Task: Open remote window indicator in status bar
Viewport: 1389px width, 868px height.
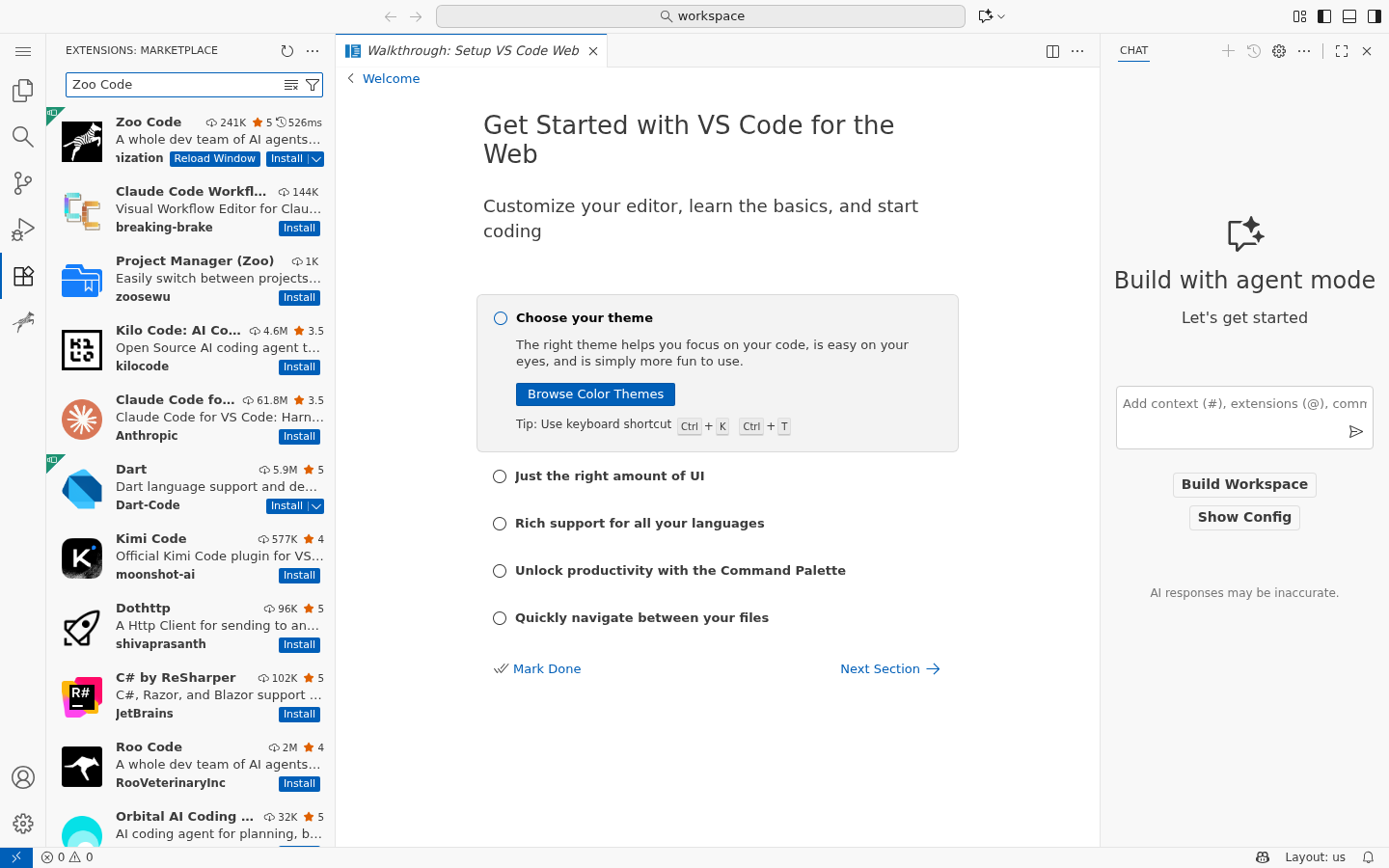Action: 16,857
